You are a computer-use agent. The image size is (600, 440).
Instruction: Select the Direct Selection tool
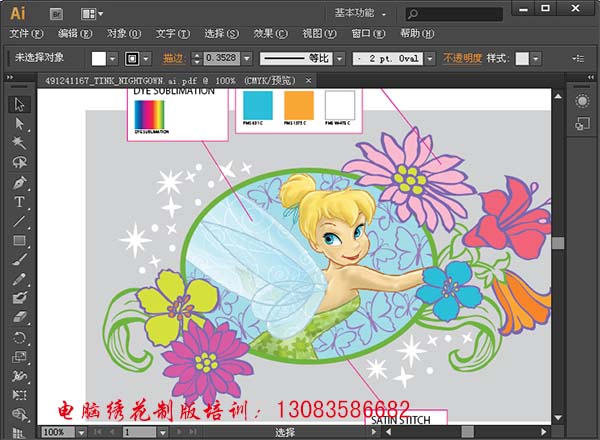coord(19,124)
